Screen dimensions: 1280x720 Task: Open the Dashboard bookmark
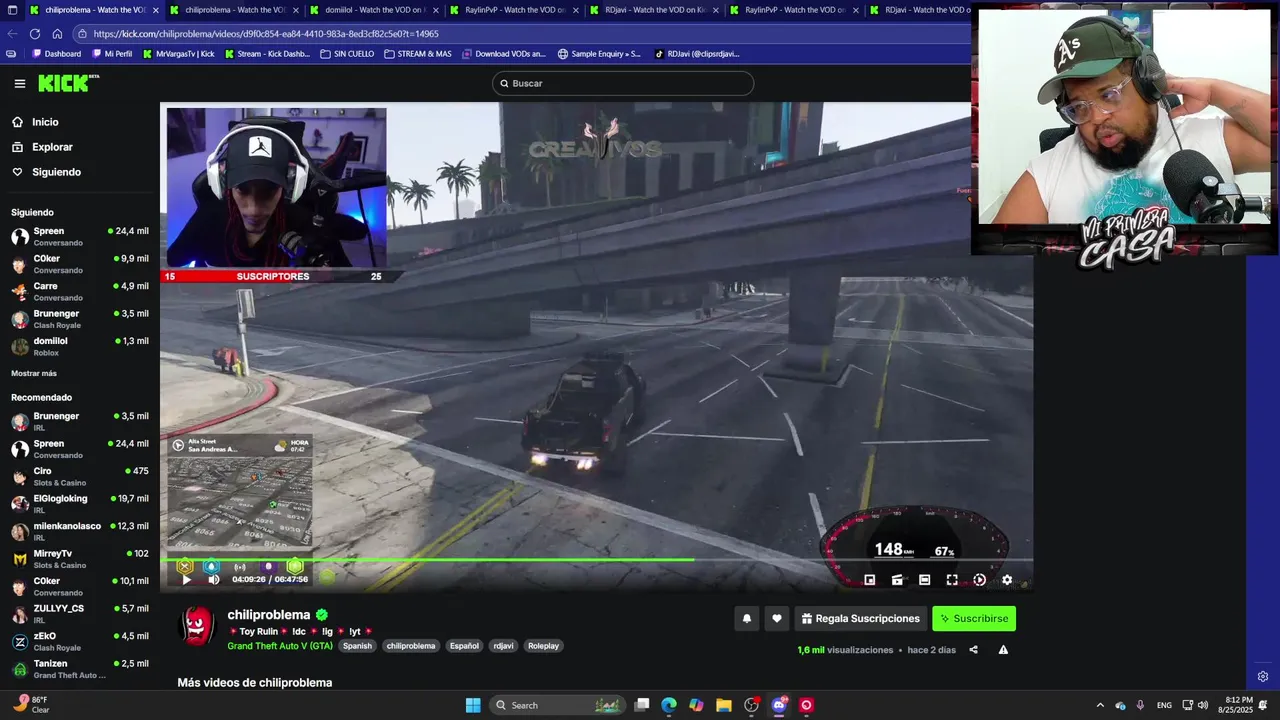pos(56,54)
